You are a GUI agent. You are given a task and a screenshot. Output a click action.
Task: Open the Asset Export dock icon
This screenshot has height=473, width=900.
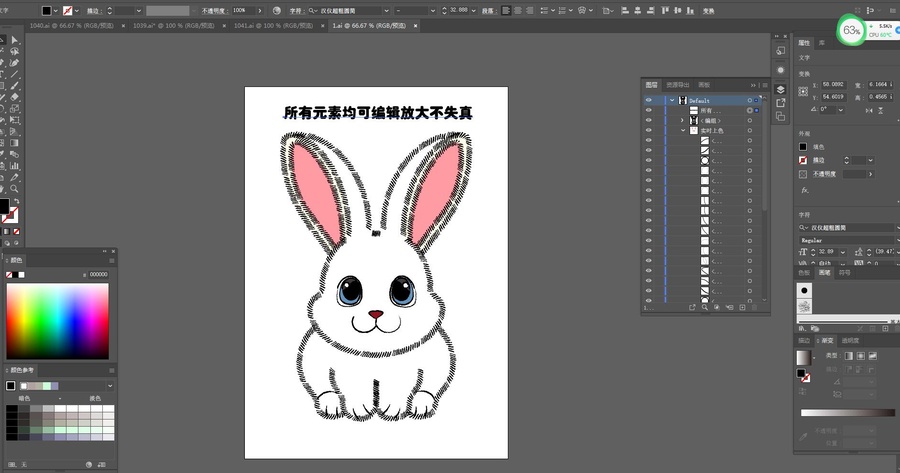pos(780,103)
